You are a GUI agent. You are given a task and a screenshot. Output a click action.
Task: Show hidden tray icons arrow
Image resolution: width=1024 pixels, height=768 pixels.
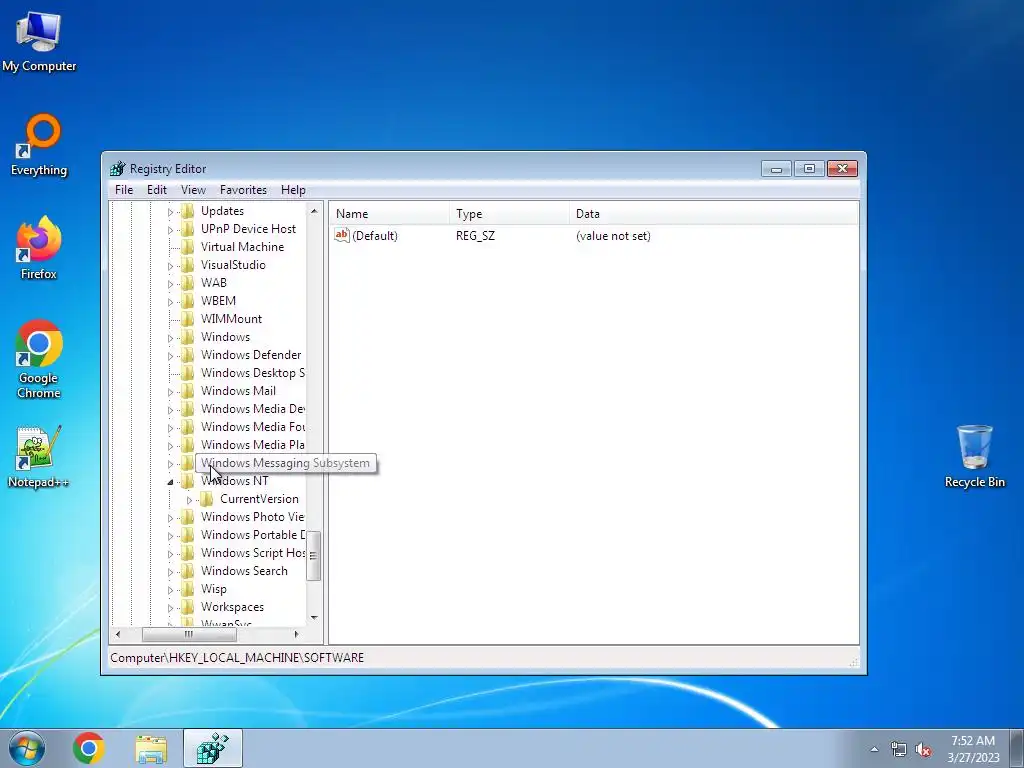[x=874, y=749]
